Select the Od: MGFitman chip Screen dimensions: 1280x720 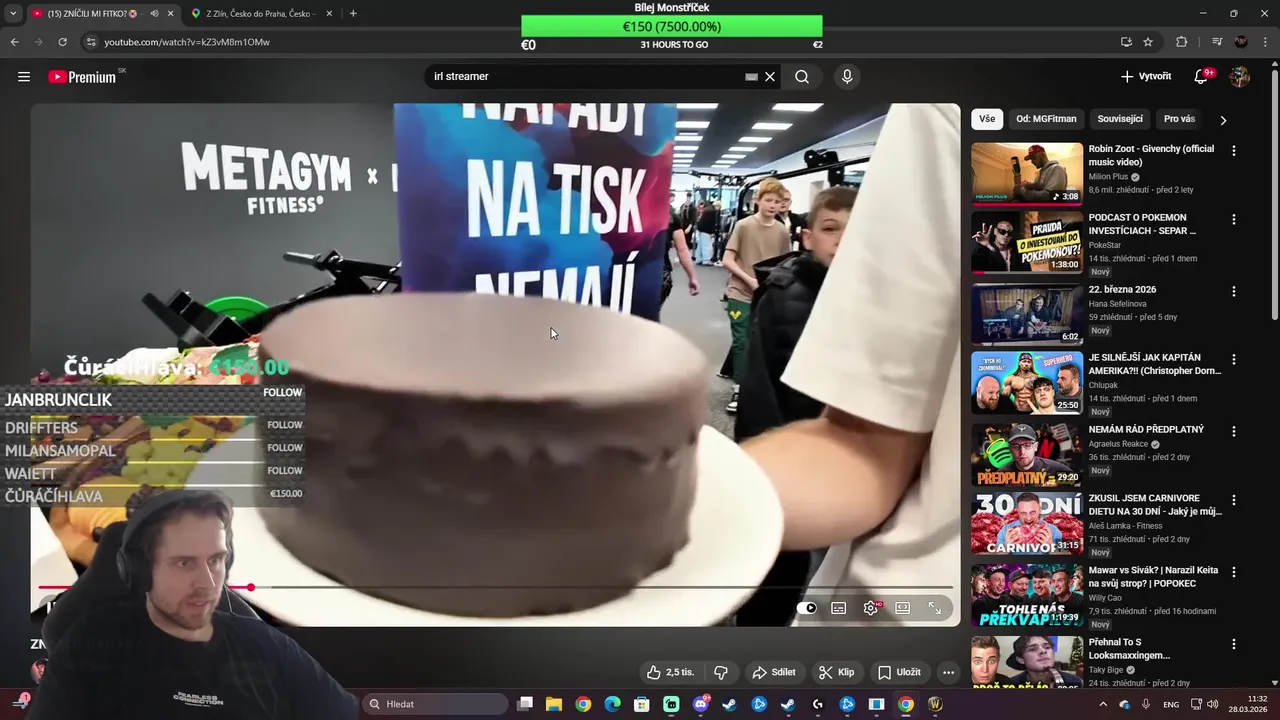(1046, 119)
